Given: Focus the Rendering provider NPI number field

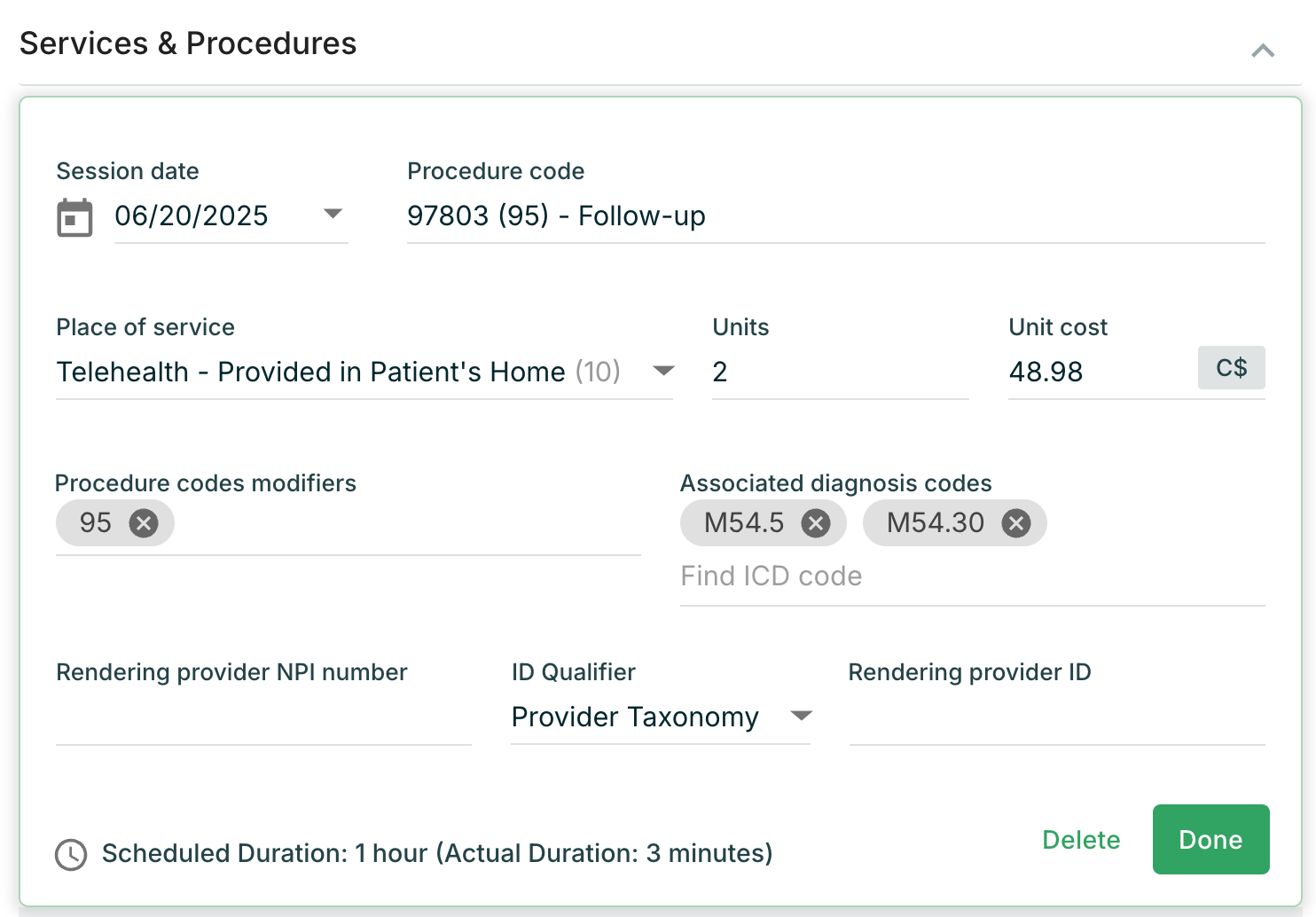Looking at the screenshot, I should coord(262,720).
